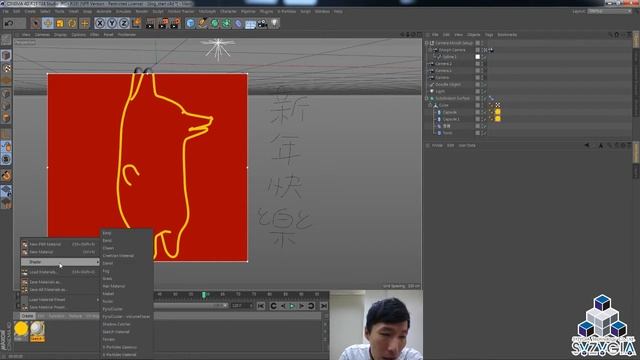
Task: Click the Spline pen tool icon
Action: [202, 23]
